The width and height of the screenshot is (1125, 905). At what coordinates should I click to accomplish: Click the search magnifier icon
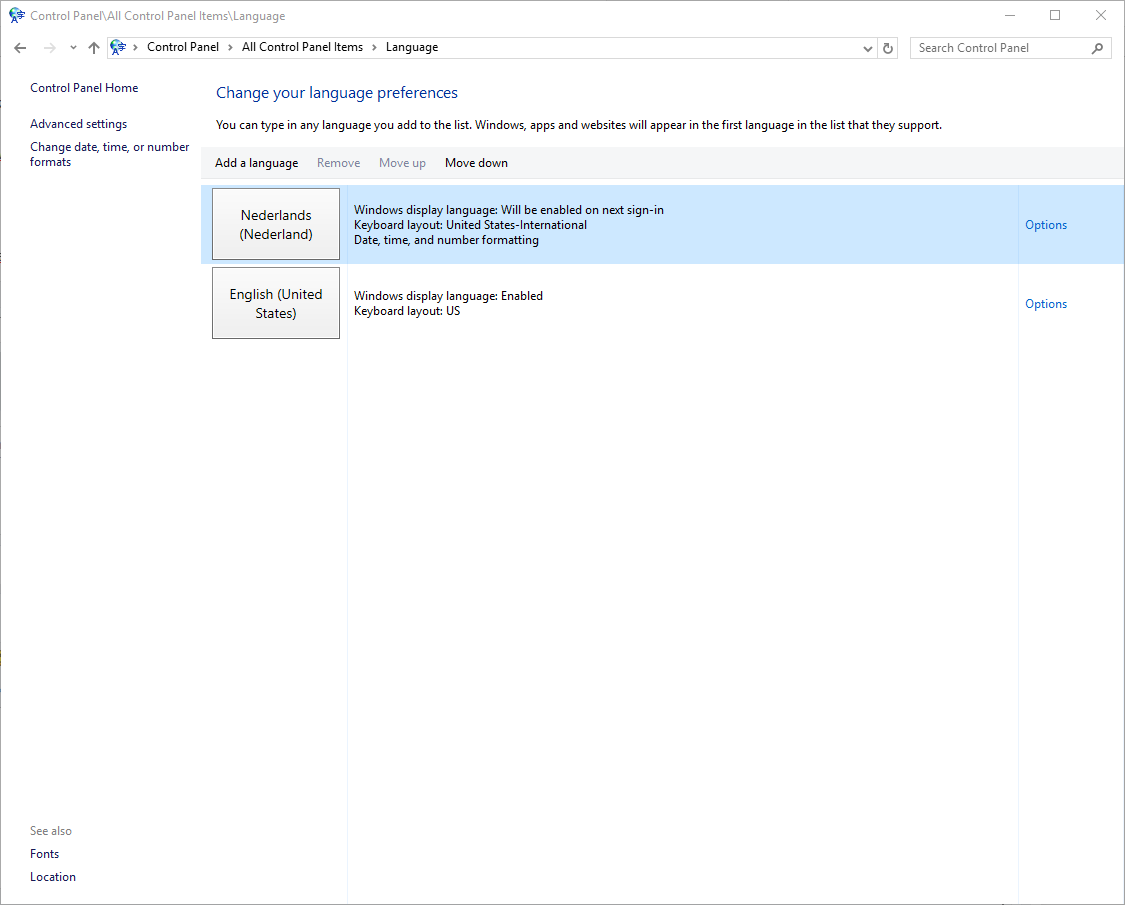point(1097,48)
